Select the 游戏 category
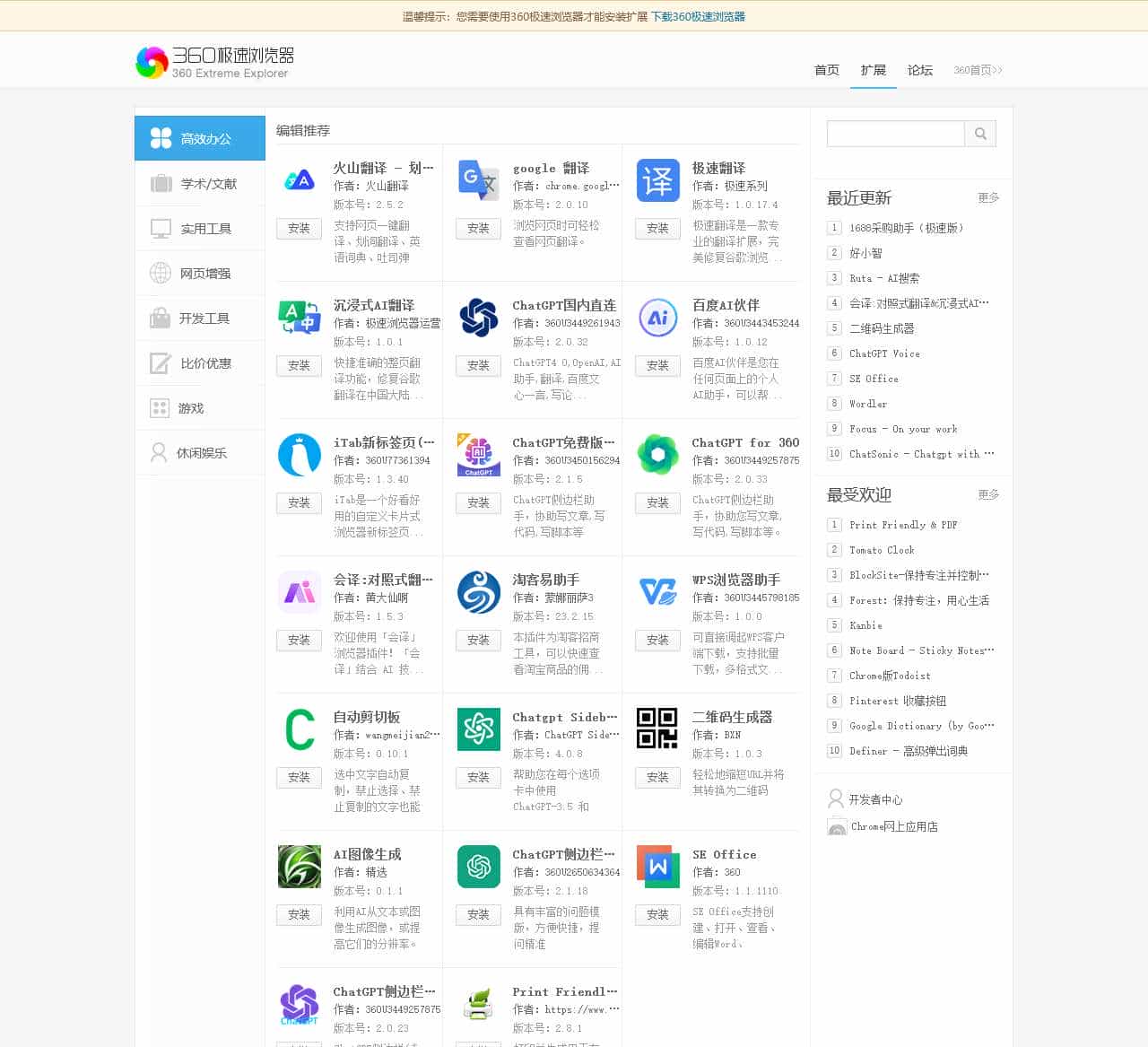Screen dimensions: 1148x1047 200,407
